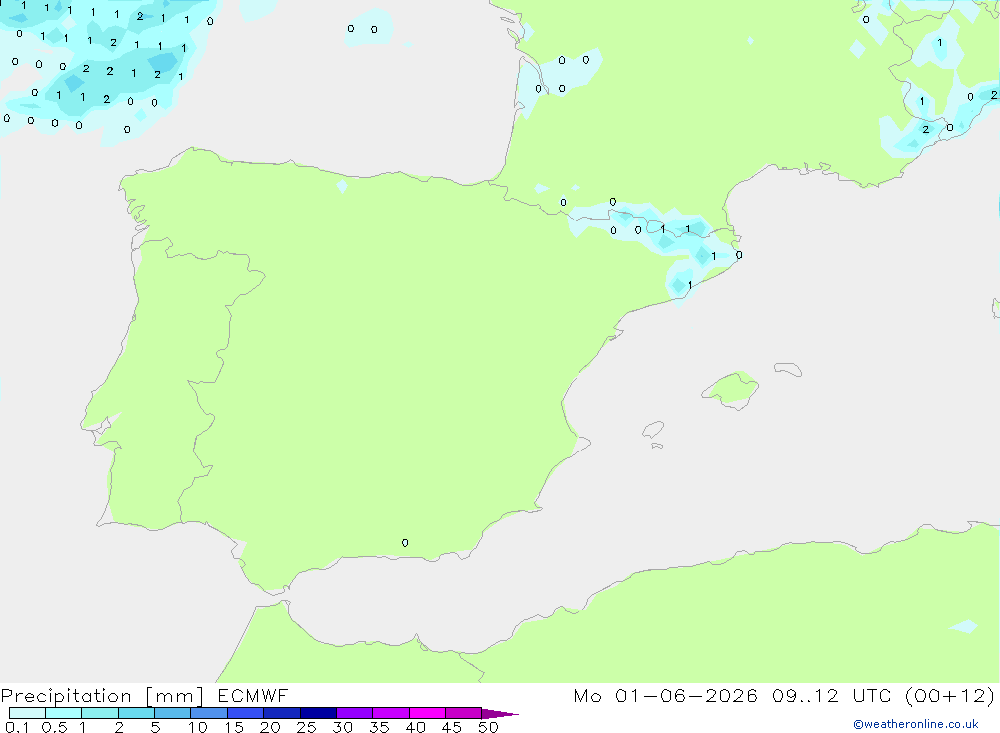
Task: Click the 'Precipitation' title word
Action: [x=66, y=696]
